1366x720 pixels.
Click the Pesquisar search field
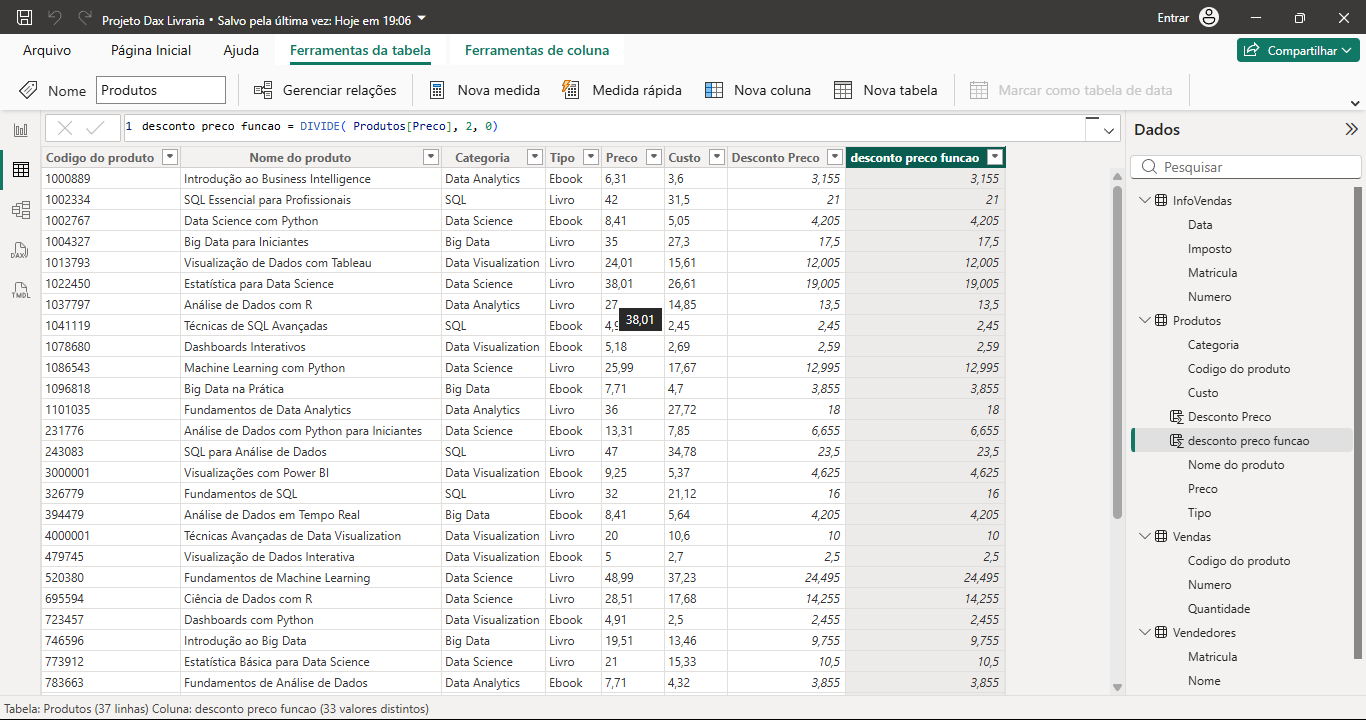pos(1246,167)
